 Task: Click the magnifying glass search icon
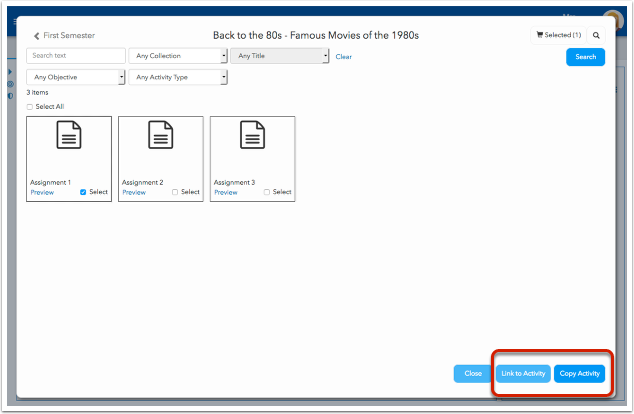[x=596, y=35]
